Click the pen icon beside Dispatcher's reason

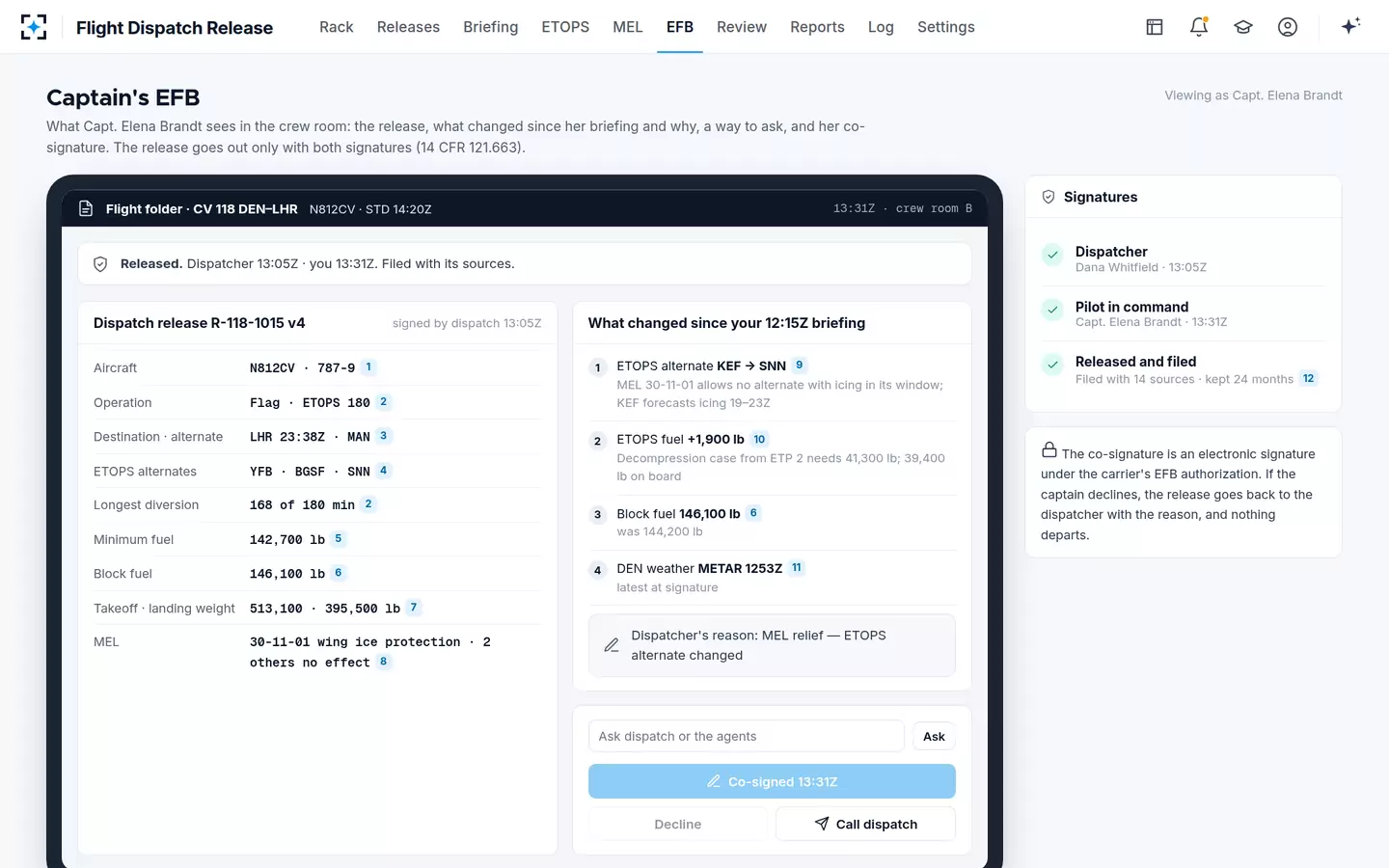click(612, 645)
